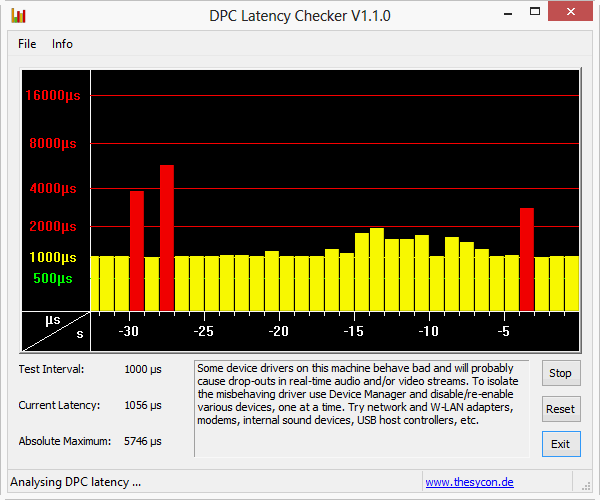Click the driver warning message text box

click(362, 409)
